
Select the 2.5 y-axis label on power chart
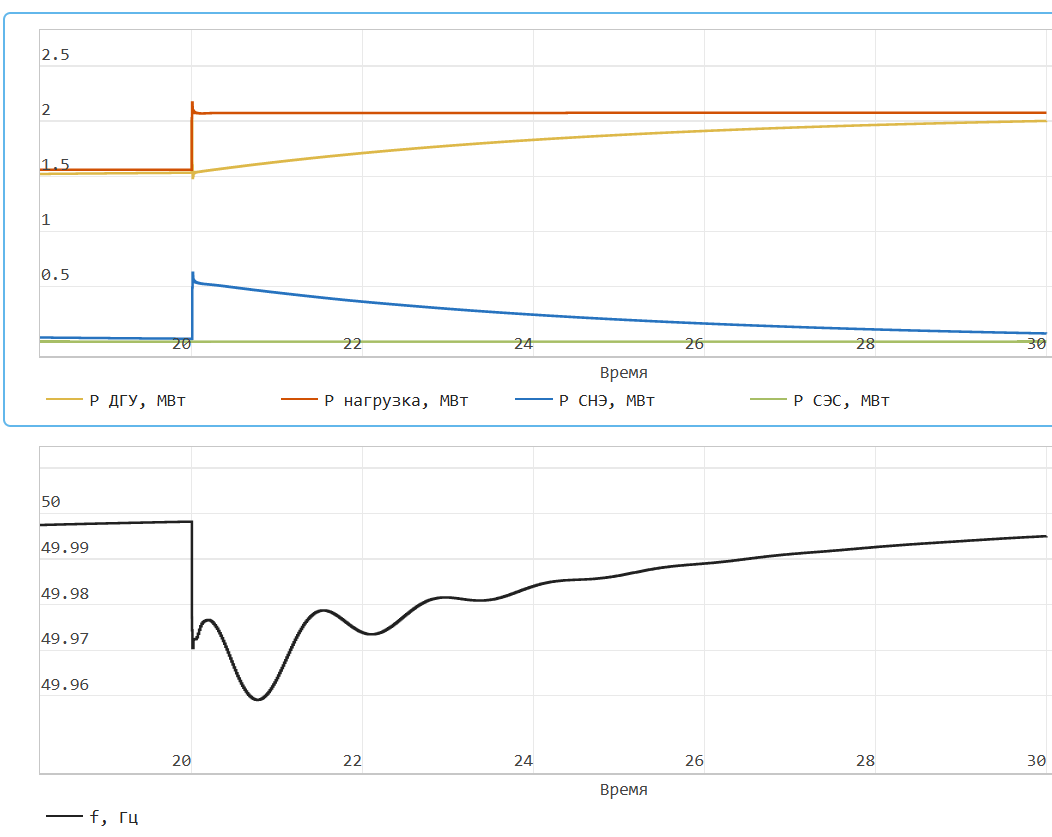[55, 55]
